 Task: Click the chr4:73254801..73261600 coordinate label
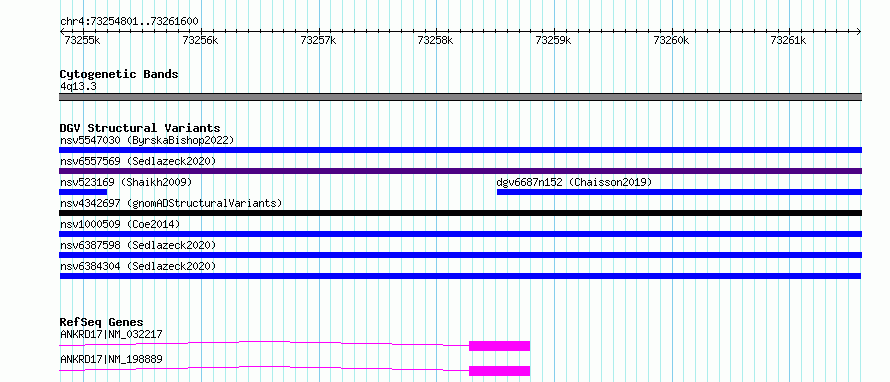(x=129, y=22)
